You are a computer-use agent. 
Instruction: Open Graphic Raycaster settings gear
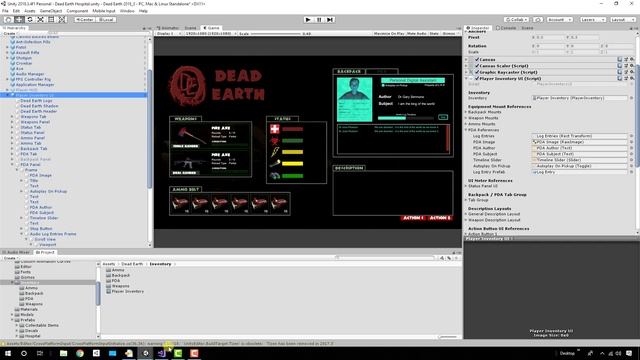(632, 72)
